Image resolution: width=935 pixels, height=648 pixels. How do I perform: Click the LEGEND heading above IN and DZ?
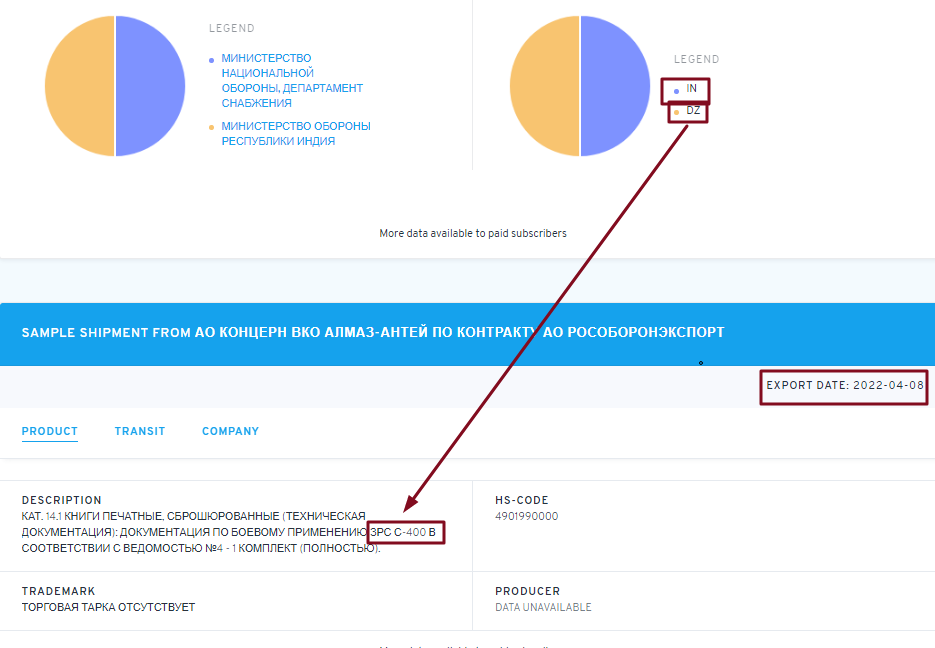(696, 59)
